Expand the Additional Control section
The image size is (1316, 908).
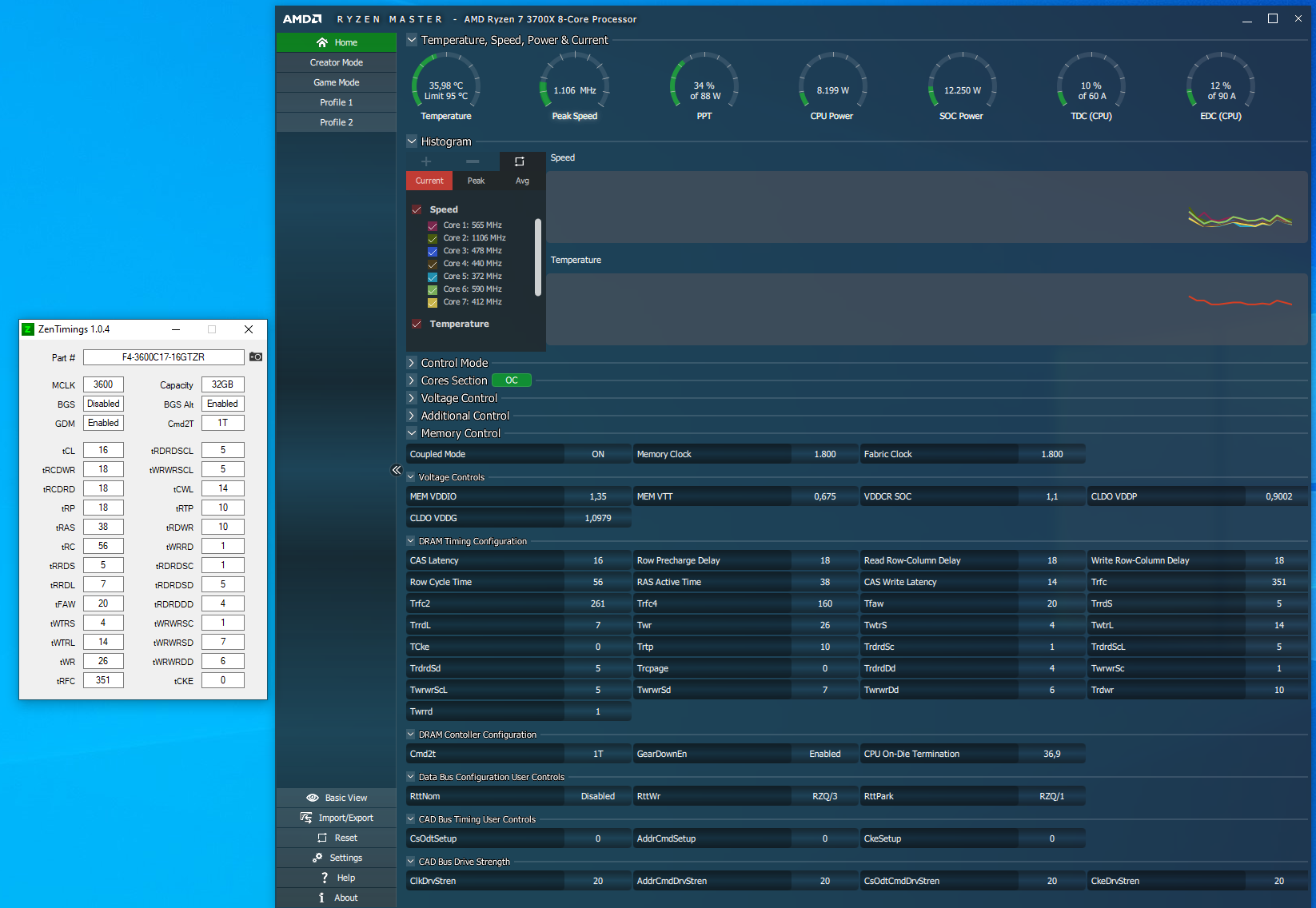[x=412, y=416]
